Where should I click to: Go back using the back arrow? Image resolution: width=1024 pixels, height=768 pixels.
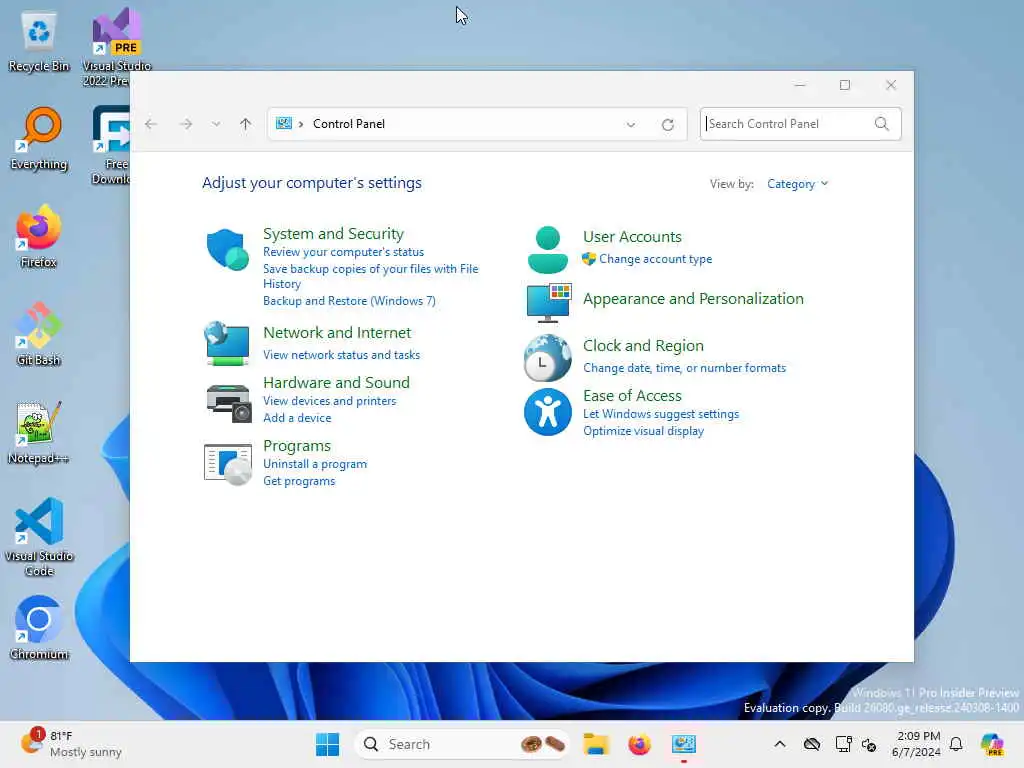pyautogui.click(x=151, y=124)
